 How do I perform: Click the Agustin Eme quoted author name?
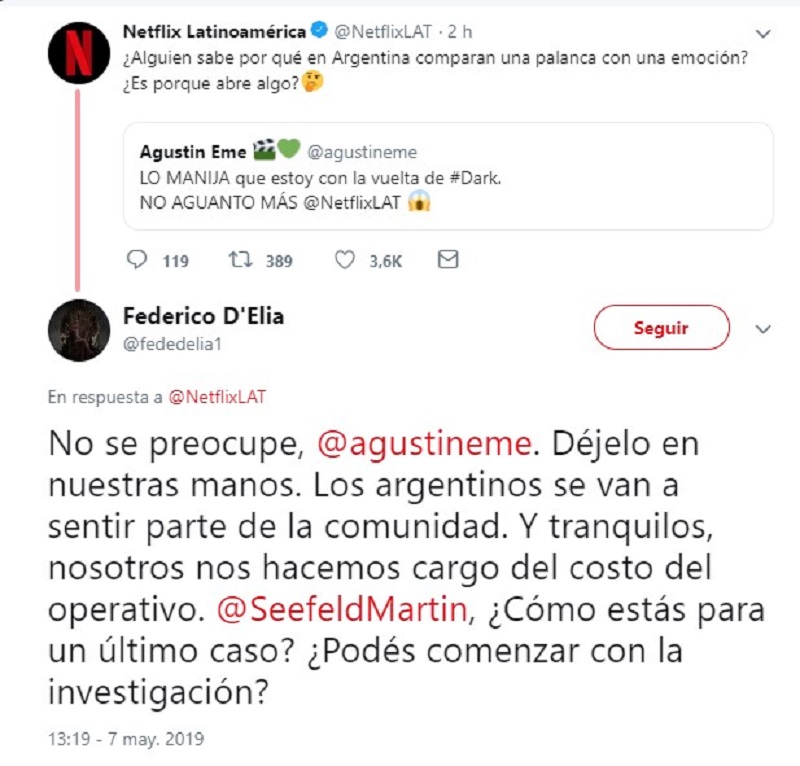click(x=195, y=152)
